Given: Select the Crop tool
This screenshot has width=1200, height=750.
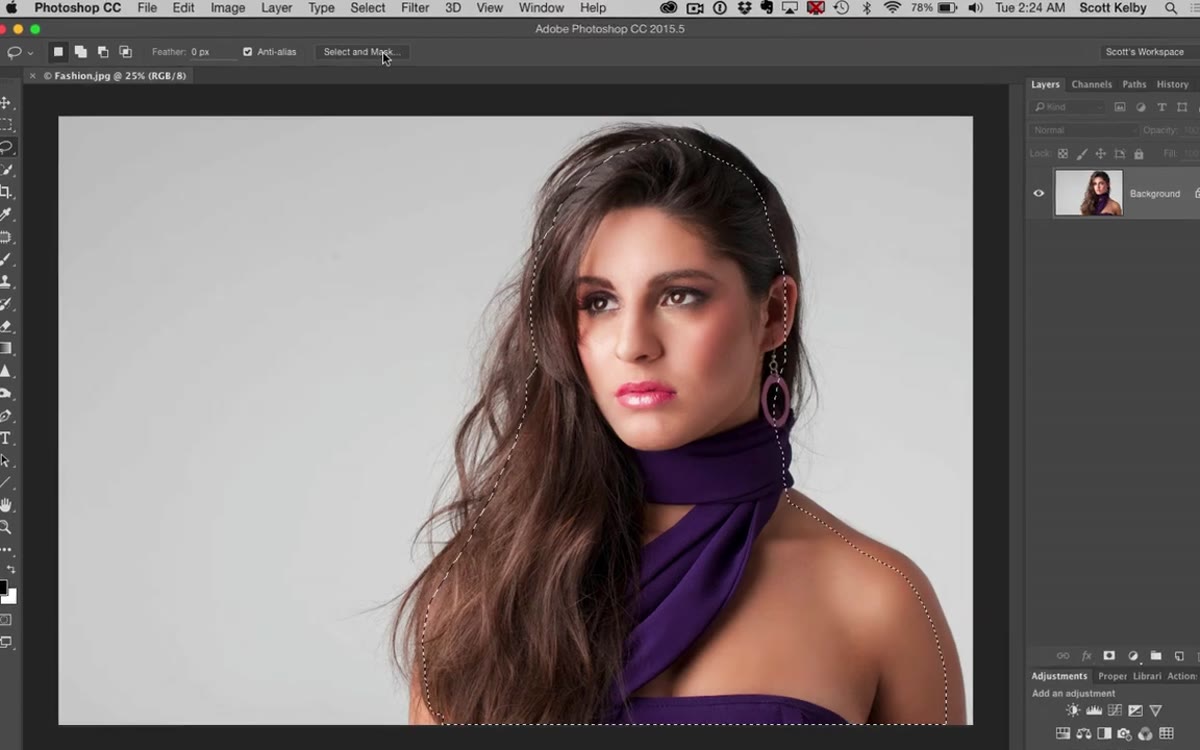Looking at the screenshot, I should [x=6, y=192].
